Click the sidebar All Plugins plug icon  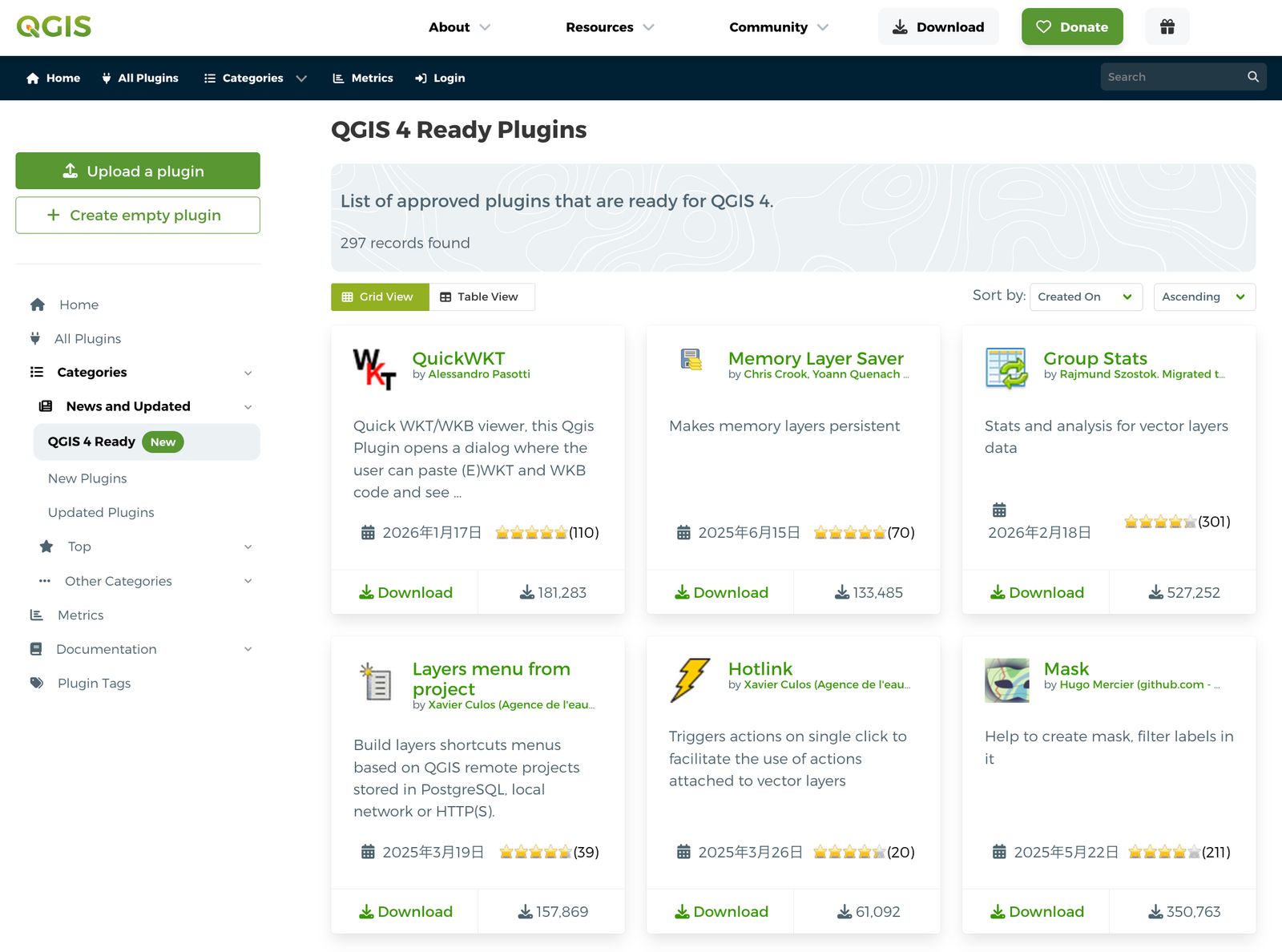35,338
